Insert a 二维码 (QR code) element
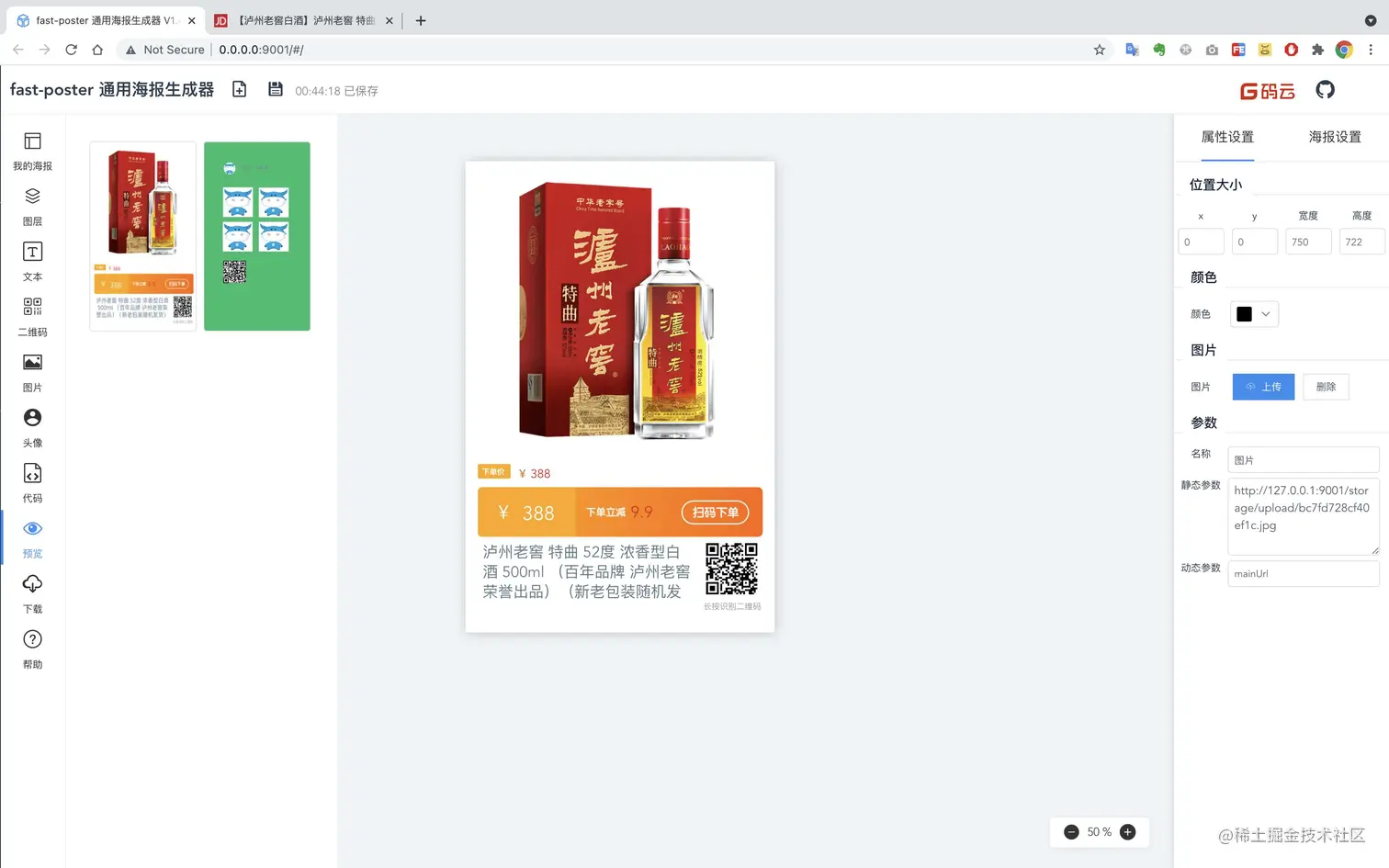The image size is (1389, 868). point(32,318)
